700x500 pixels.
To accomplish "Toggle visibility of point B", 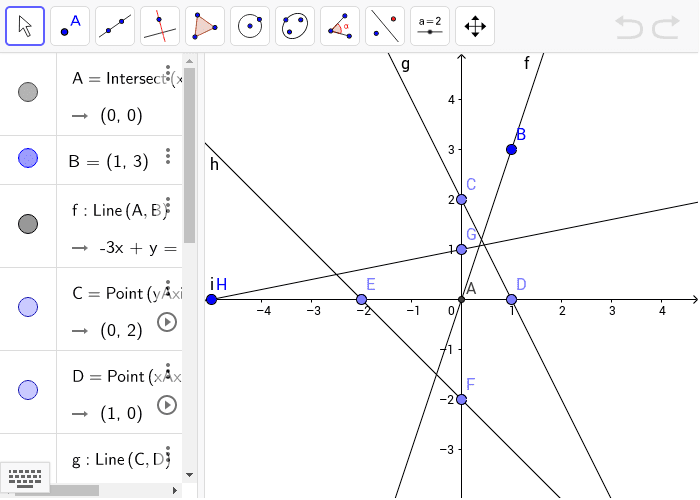I will tap(28, 158).
